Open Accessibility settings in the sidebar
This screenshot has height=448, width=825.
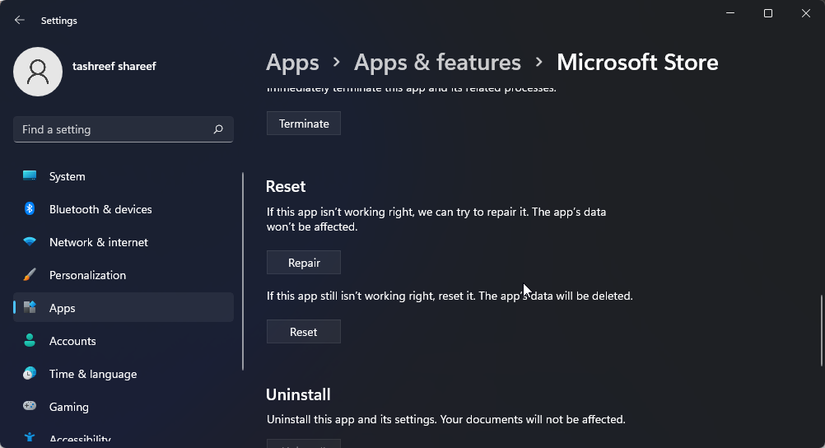(x=81, y=438)
